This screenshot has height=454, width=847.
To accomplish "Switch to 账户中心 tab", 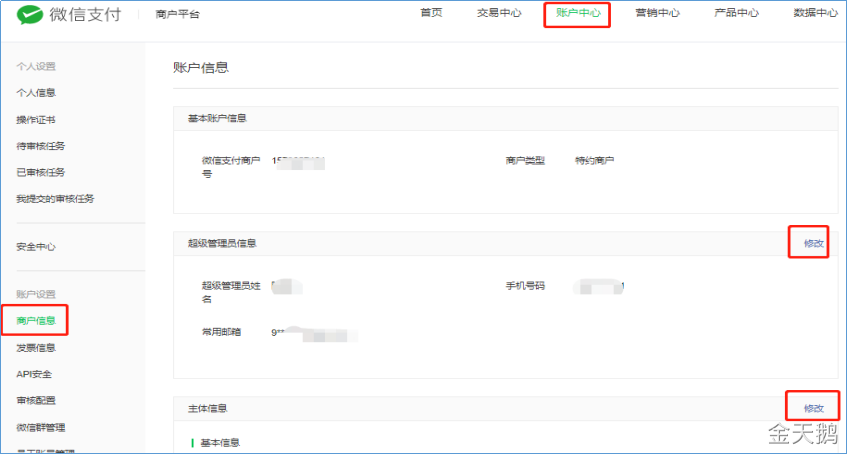I will [x=578, y=13].
